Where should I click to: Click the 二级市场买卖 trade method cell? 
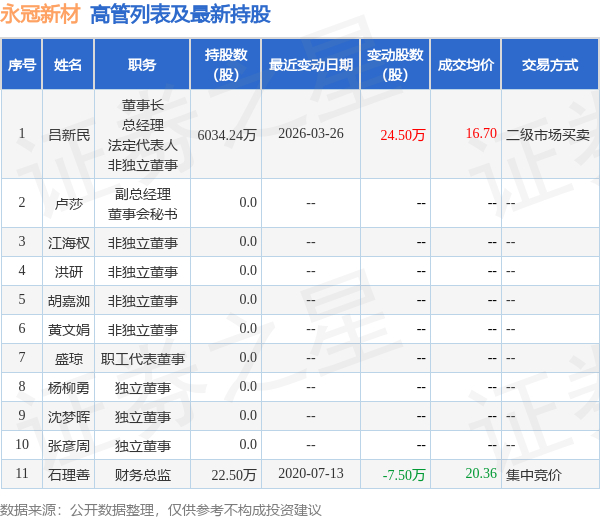point(548,135)
